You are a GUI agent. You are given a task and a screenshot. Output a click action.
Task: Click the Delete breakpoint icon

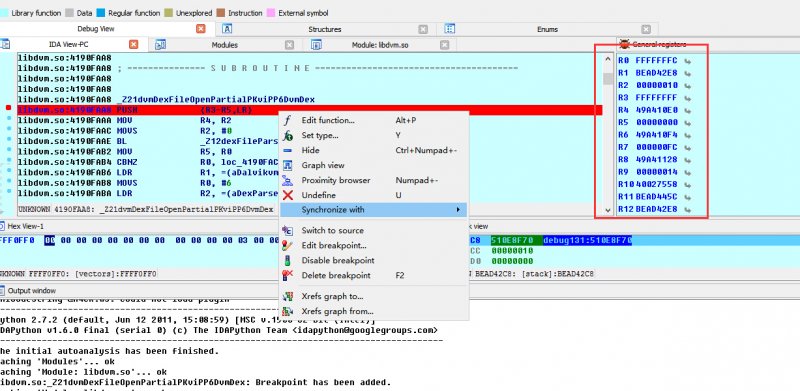(288, 275)
